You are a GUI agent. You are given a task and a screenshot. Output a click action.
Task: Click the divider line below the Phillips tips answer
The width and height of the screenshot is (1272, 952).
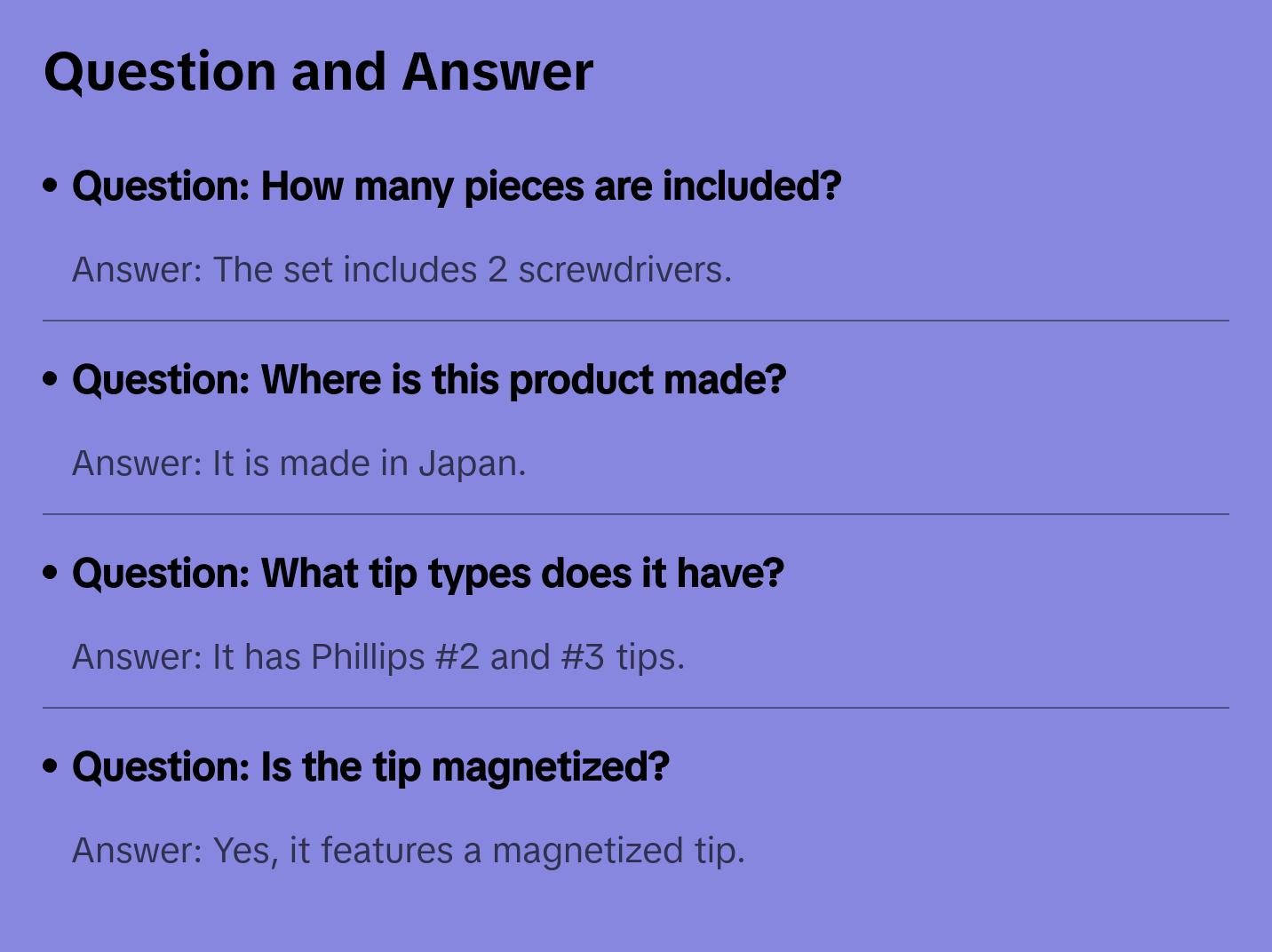coord(636,708)
